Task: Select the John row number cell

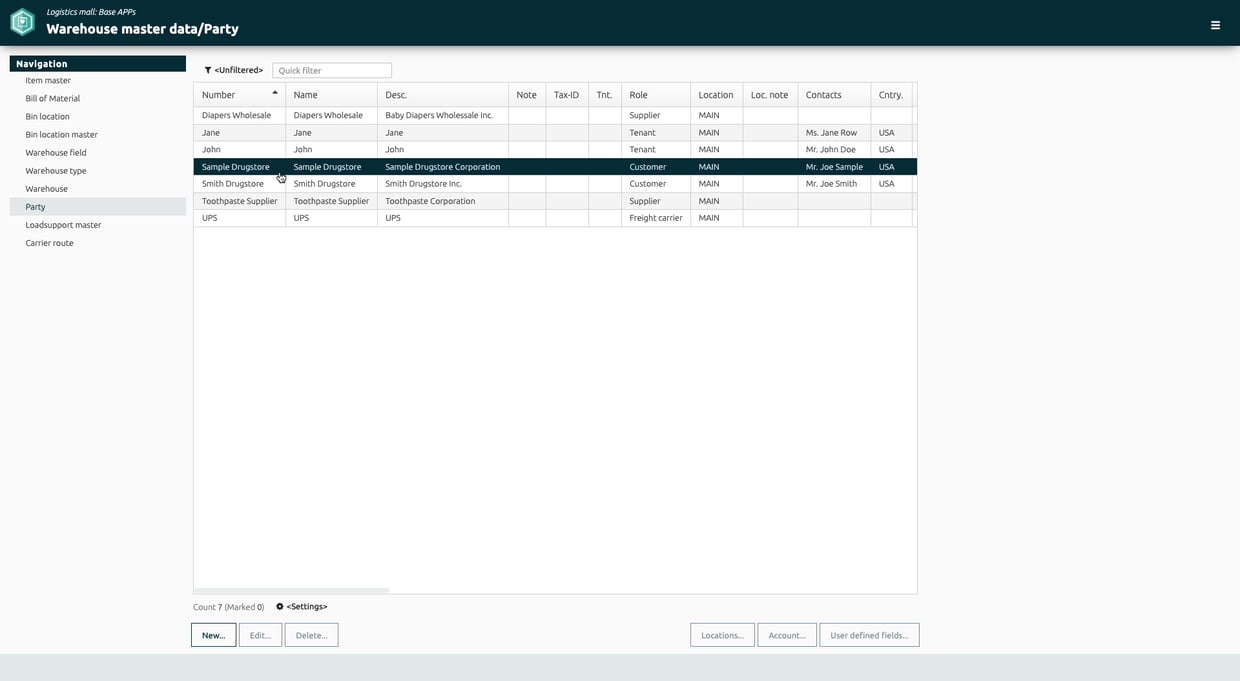Action: coord(239,149)
